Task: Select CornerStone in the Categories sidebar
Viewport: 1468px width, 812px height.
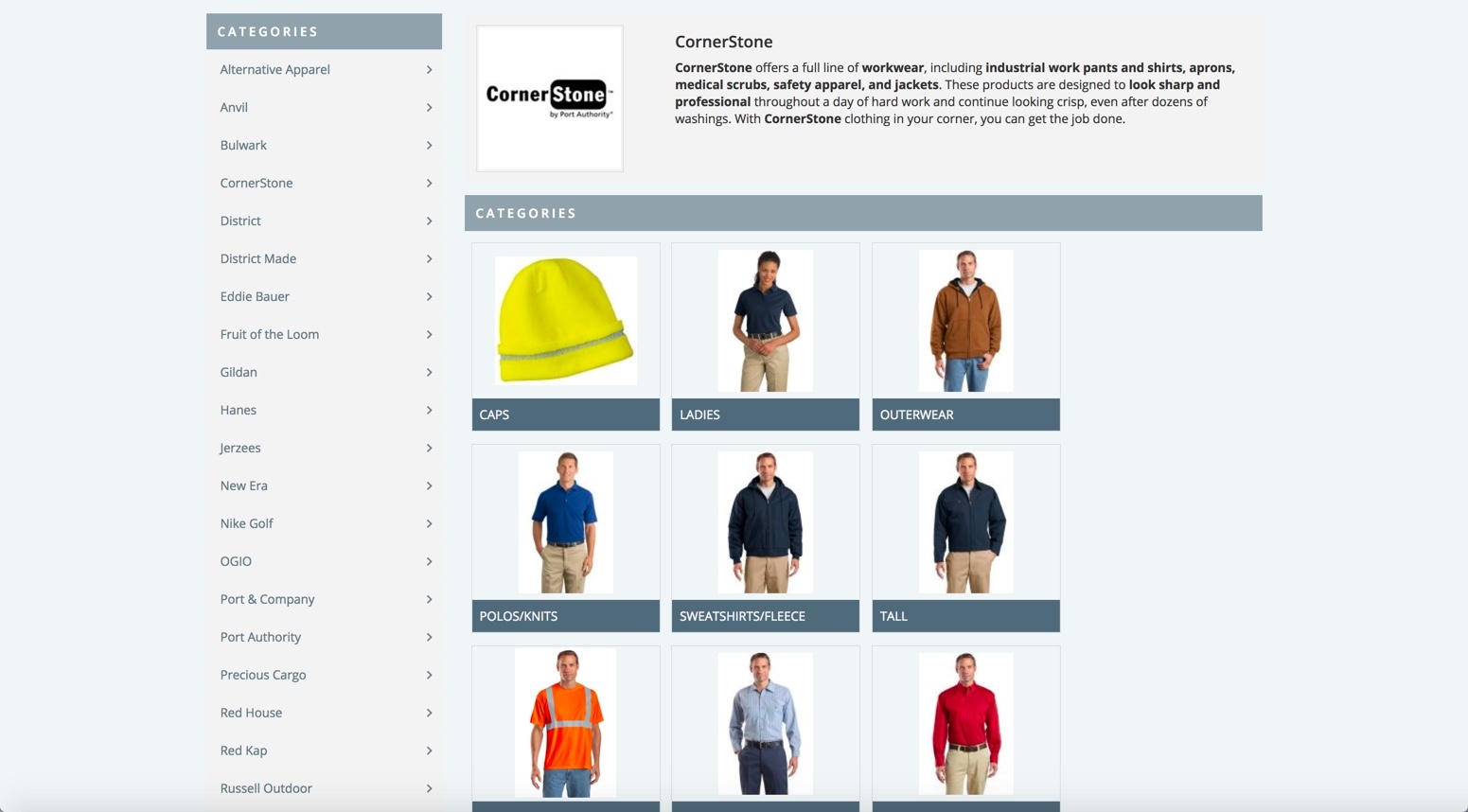Action: pyautogui.click(x=256, y=183)
